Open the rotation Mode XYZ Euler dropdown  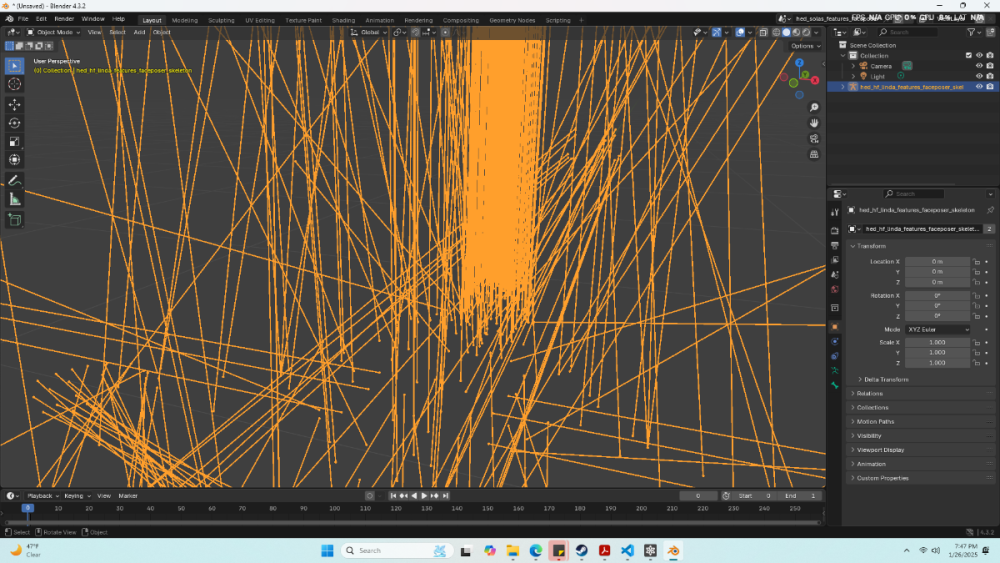tap(938, 329)
